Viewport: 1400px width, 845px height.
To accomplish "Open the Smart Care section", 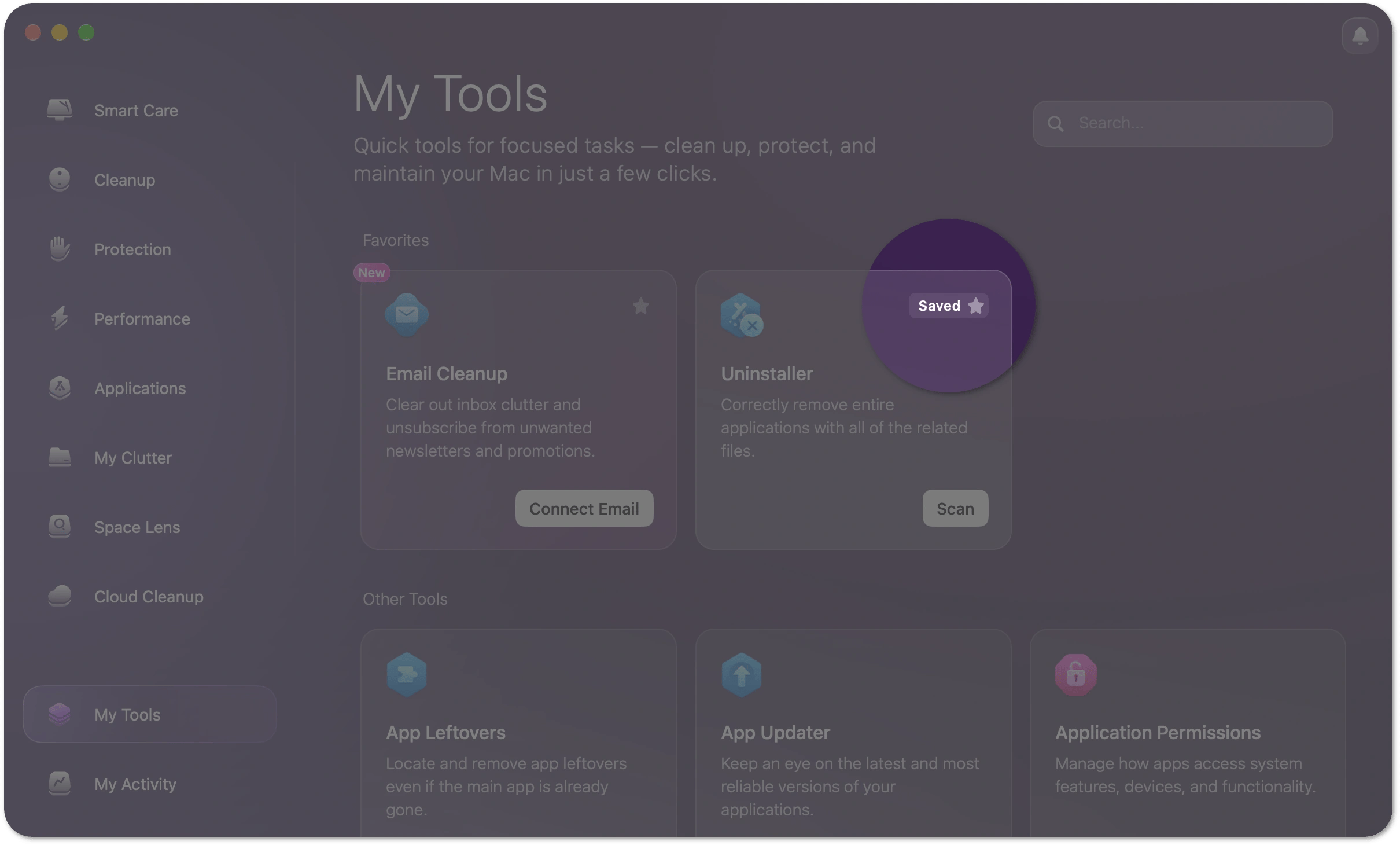I will (136, 111).
